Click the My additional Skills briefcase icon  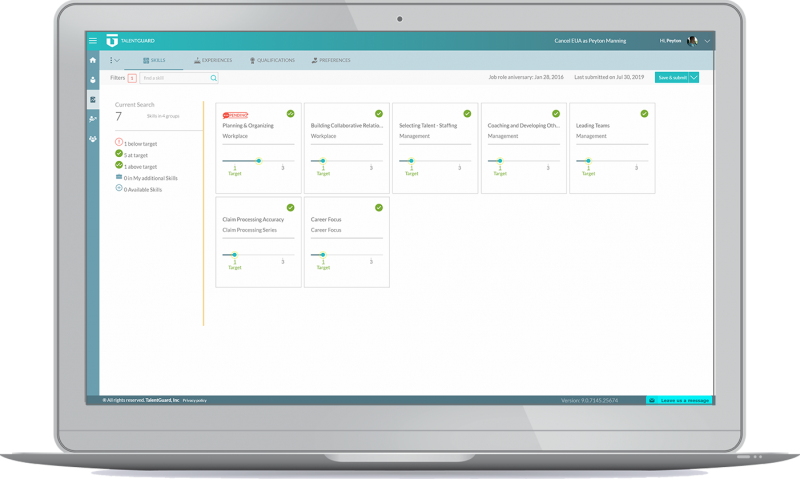pos(119,177)
